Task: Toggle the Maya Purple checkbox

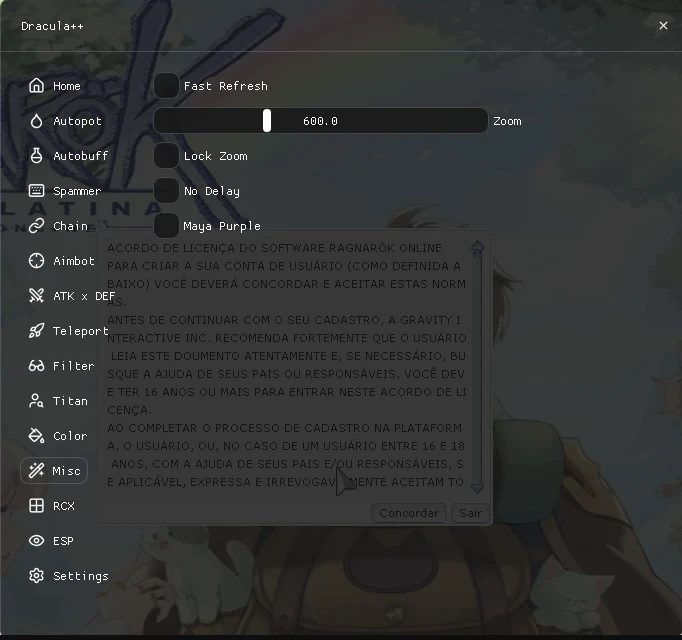Action: [x=166, y=226]
